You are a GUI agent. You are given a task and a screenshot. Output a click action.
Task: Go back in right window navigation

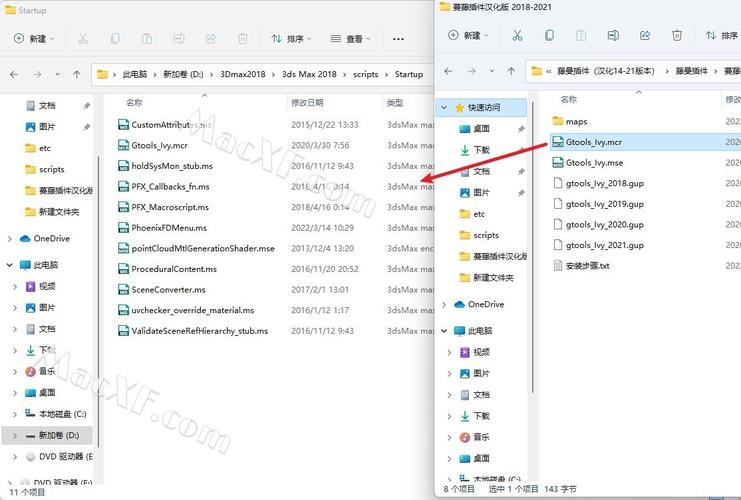(448, 71)
